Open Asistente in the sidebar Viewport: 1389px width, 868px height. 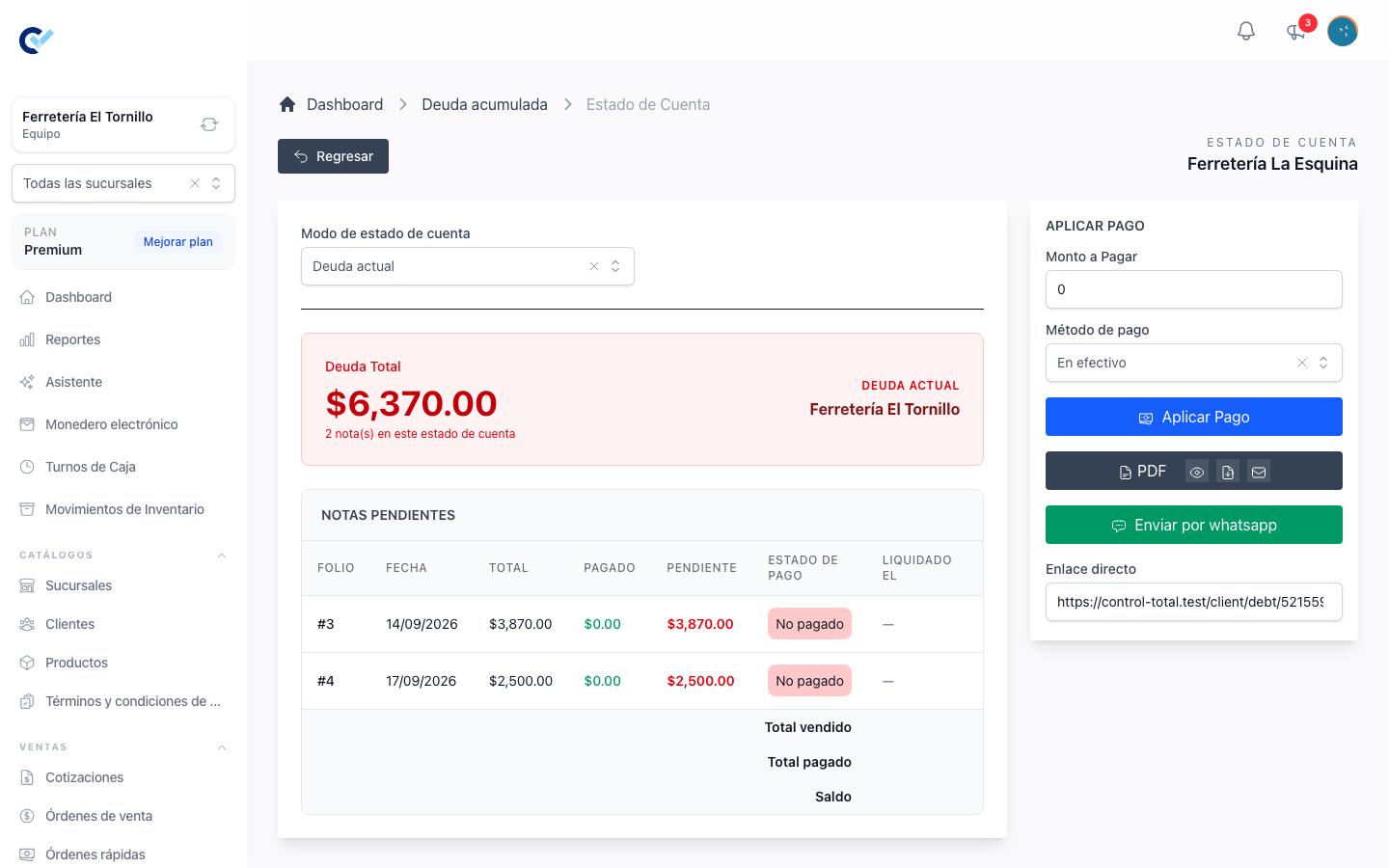[123, 382]
